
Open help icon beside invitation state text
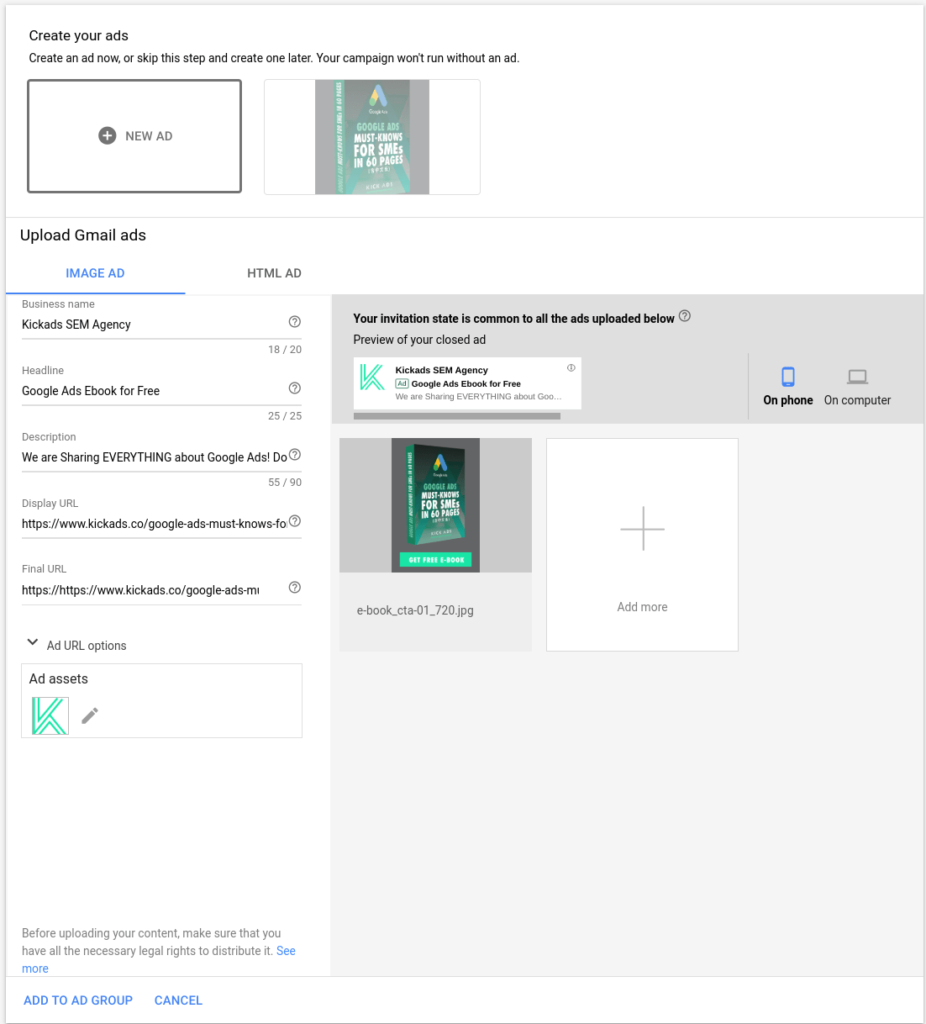click(x=684, y=316)
